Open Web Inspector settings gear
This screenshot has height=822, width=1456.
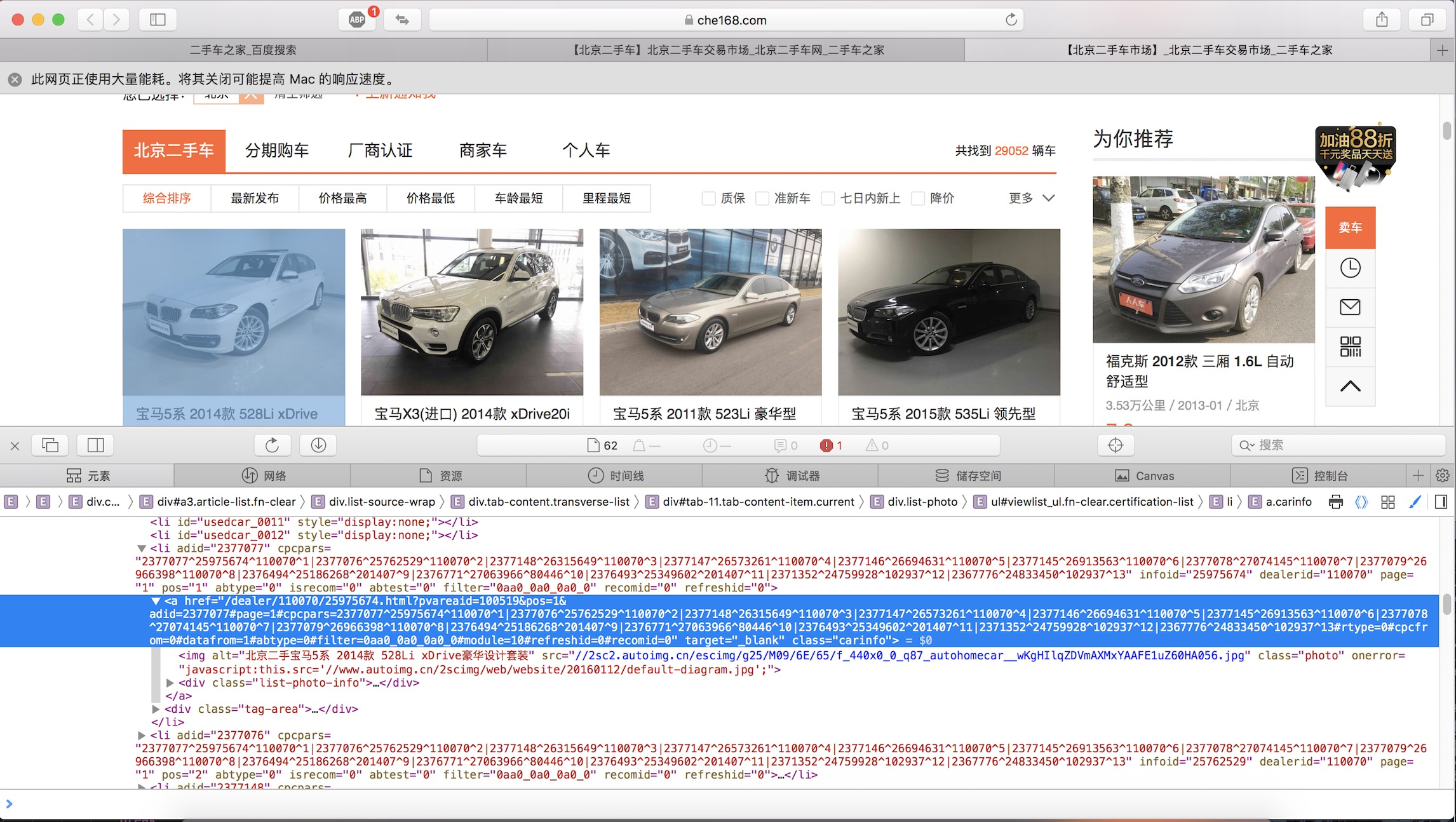coord(1442,476)
